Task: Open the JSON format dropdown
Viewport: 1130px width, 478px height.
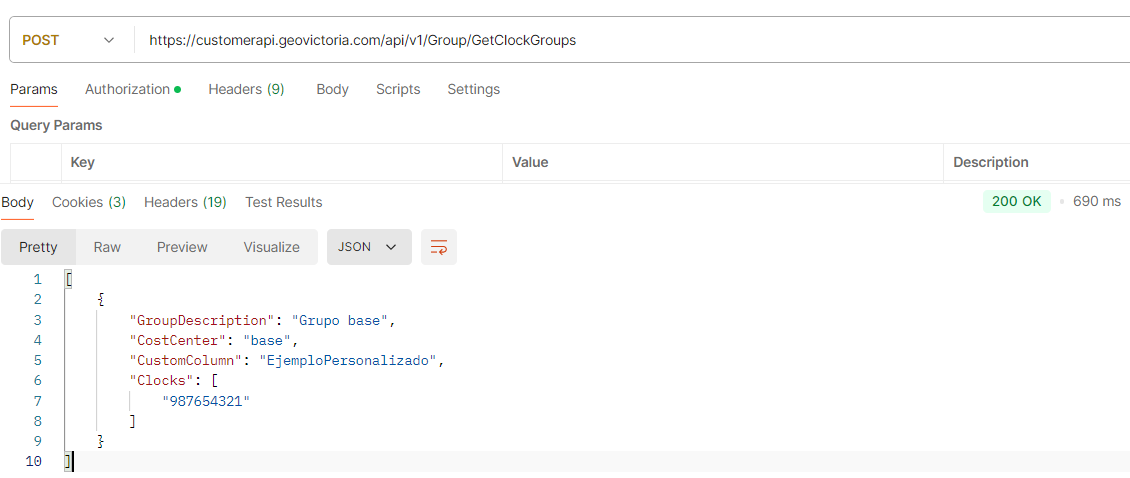Action: coord(368,247)
